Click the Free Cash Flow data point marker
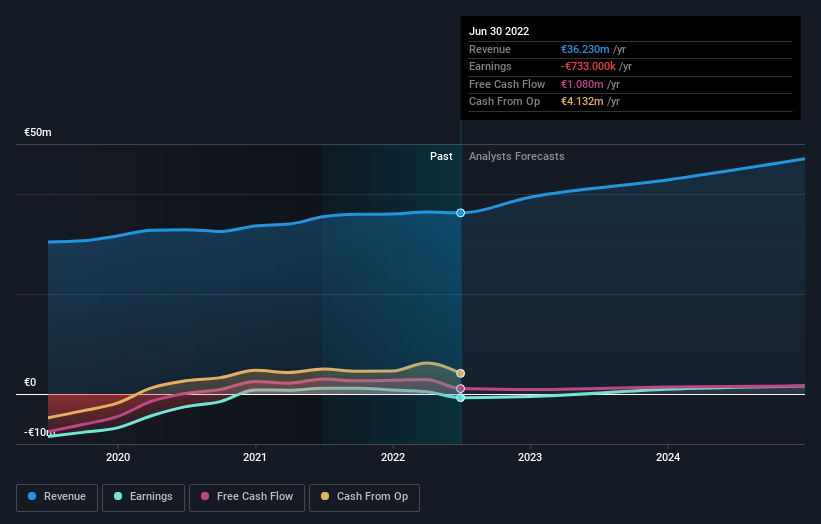Screen dimensions: 821x524 point(460,388)
